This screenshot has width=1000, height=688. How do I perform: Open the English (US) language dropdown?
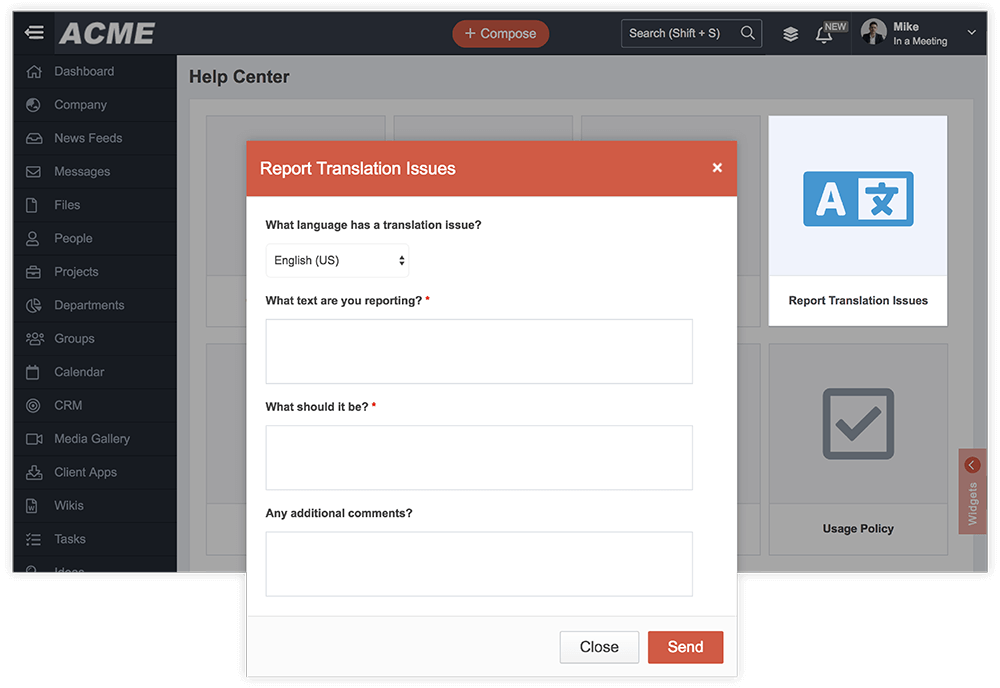pos(337,259)
